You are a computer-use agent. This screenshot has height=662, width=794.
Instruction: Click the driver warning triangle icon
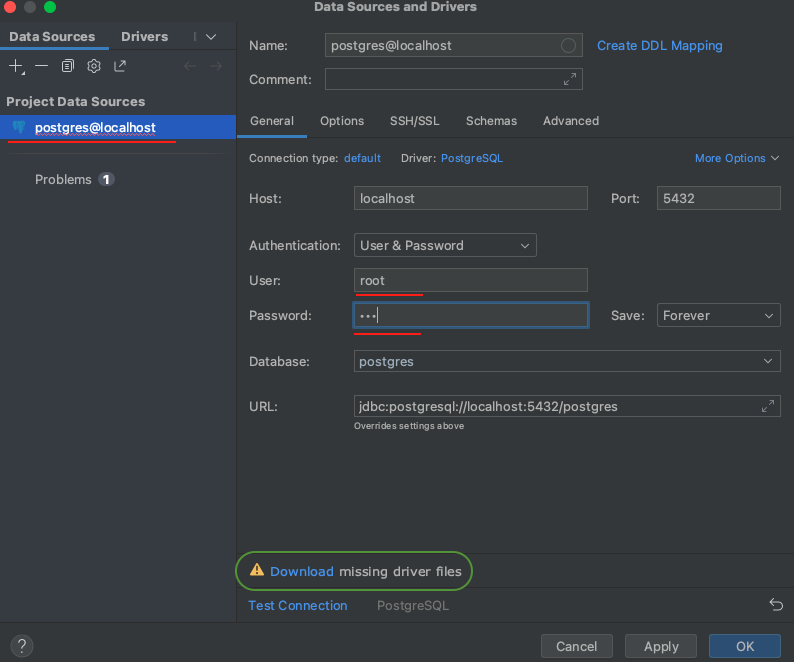click(x=257, y=570)
